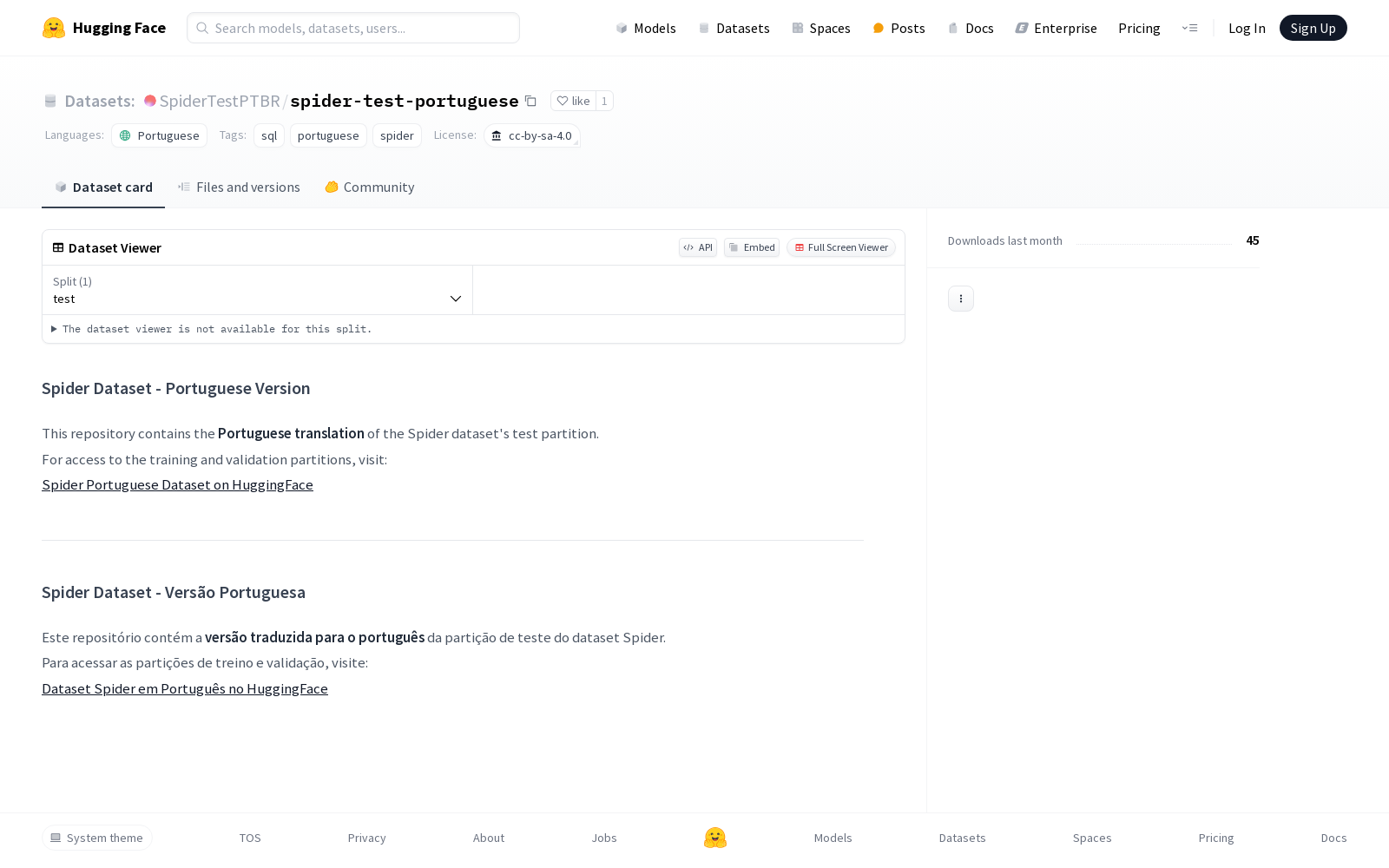Click the downloads count 45

pyautogui.click(x=1253, y=240)
